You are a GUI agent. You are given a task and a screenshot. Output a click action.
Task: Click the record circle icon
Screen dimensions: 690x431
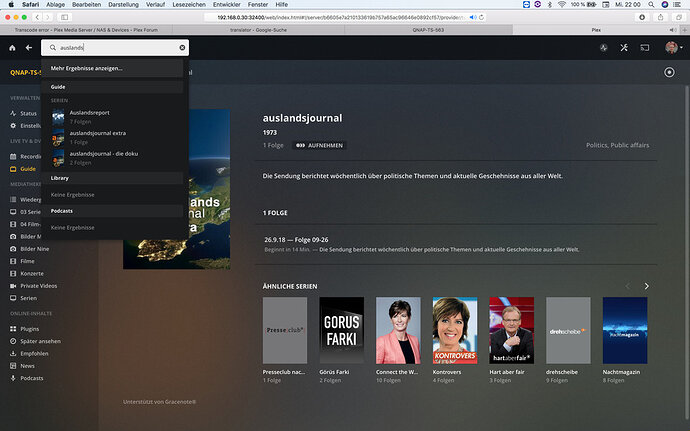669,72
